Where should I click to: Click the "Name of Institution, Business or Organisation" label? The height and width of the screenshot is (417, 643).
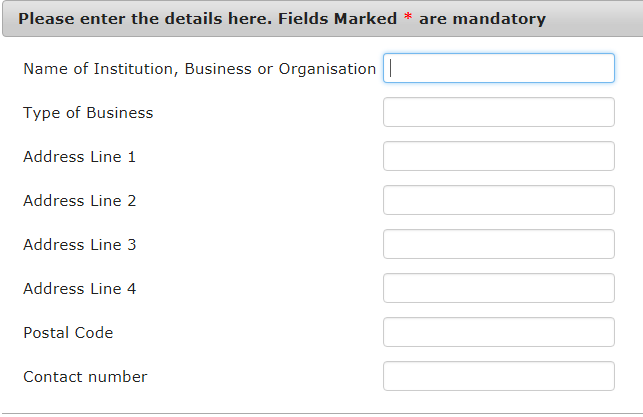point(199,69)
